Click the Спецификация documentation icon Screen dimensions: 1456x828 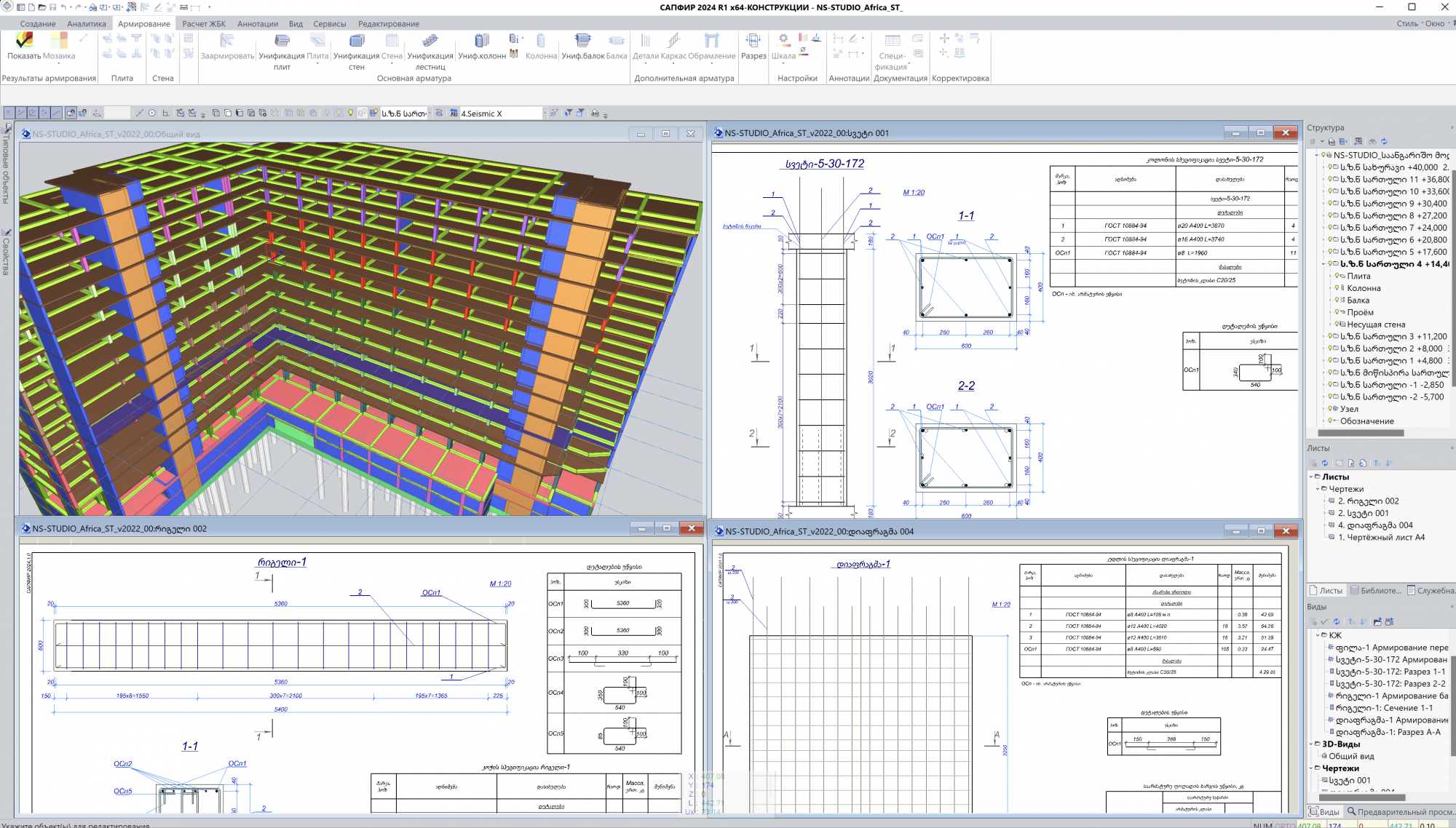pyautogui.click(x=892, y=41)
